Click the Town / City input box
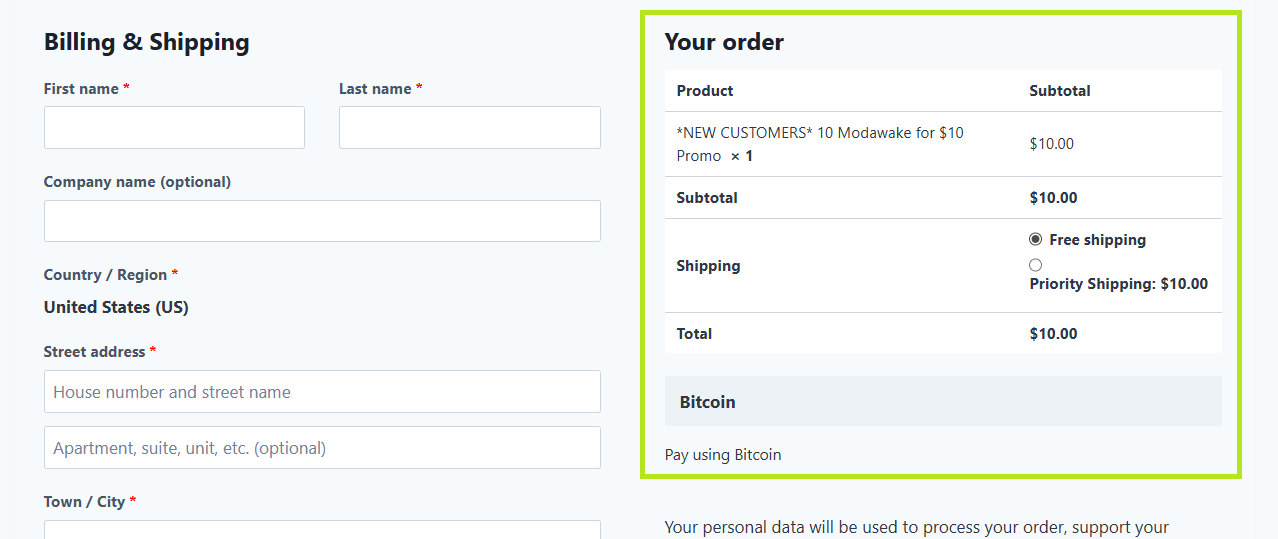Image resolution: width=1278 pixels, height=539 pixels. (322, 530)
